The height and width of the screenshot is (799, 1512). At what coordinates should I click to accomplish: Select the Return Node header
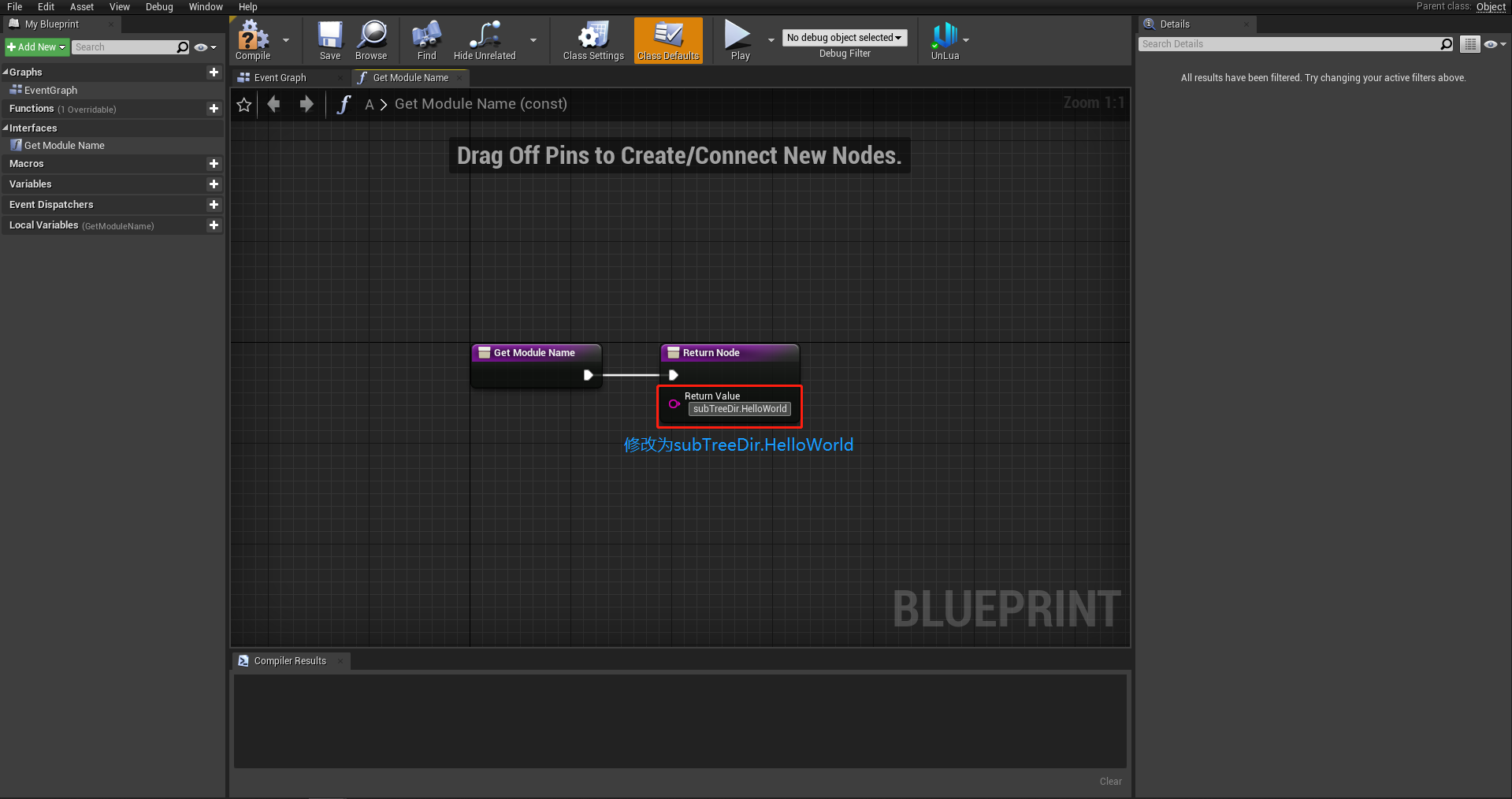point(730,353)
